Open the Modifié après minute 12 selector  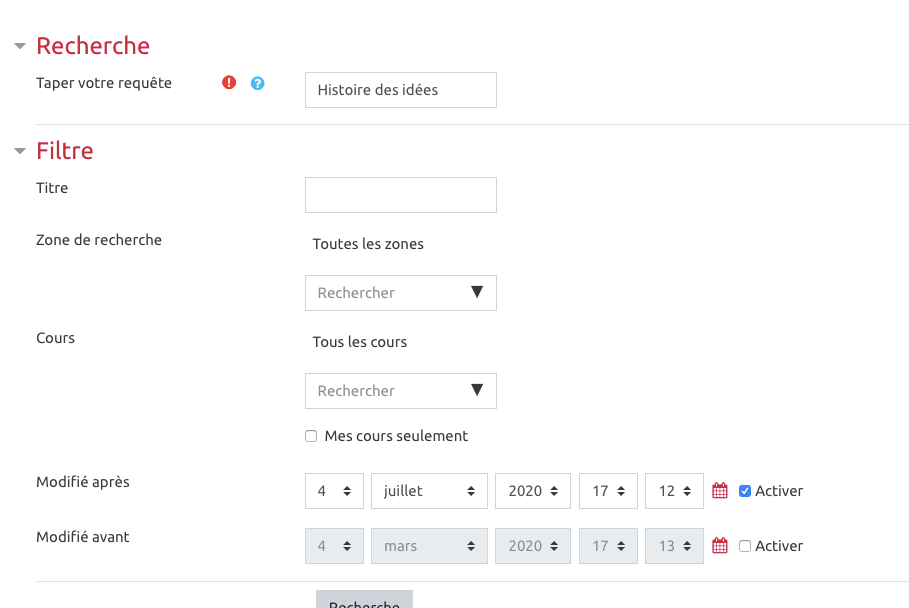tap(674, 491)
